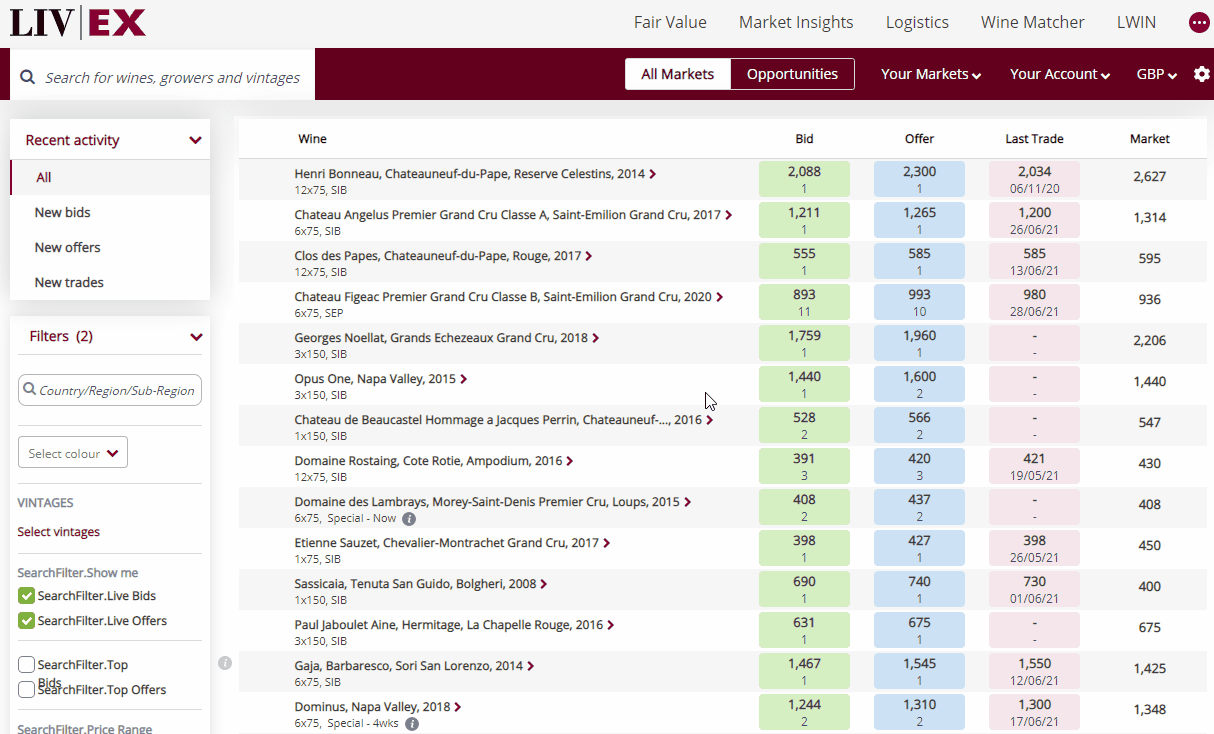Viewport: 1214px width, 734px height.
Task: Click info icon next to Special - Now
Action: click(x=409, y=519)
